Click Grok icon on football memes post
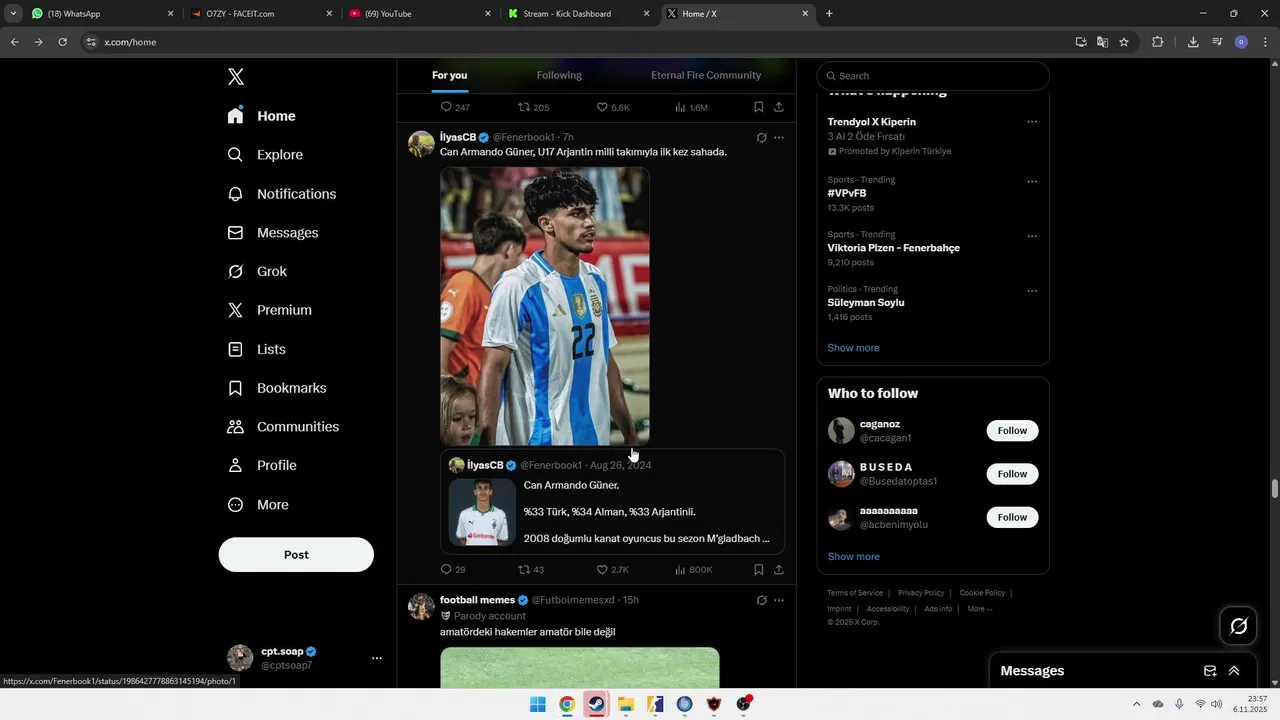Image resolution: width=1280 pixels, height=720 pixels. [761, 601]
